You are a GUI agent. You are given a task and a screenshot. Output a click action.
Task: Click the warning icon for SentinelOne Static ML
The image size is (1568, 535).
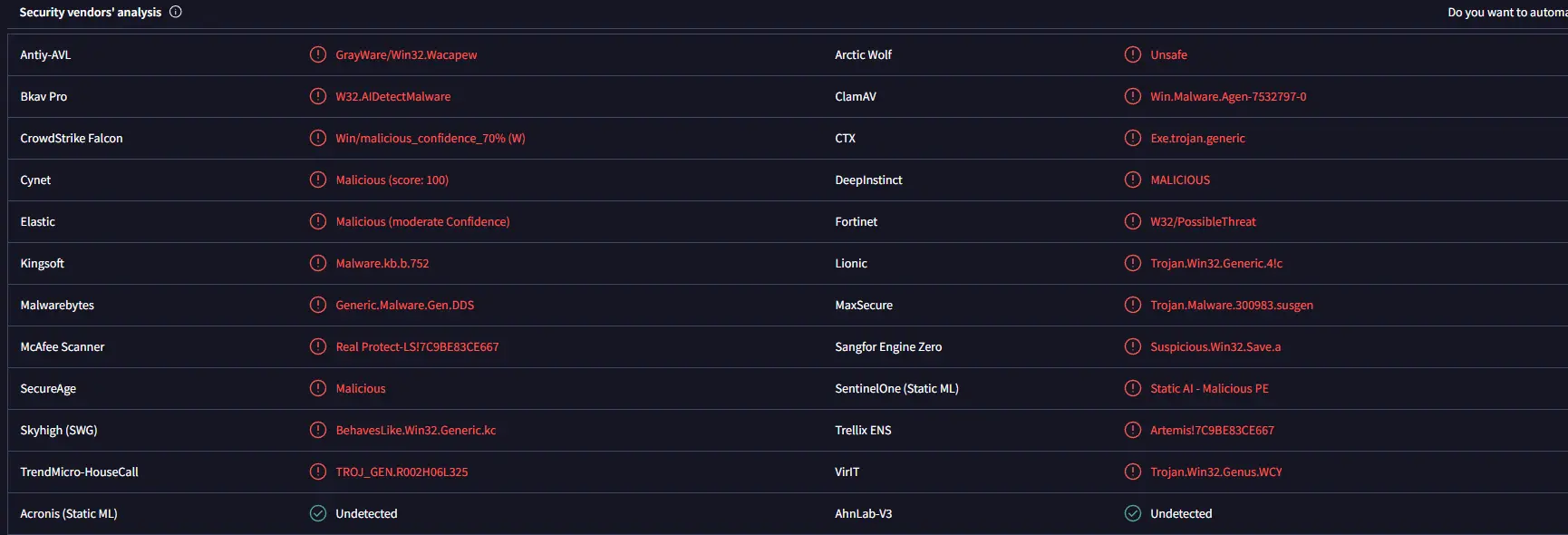point(1133,388)
